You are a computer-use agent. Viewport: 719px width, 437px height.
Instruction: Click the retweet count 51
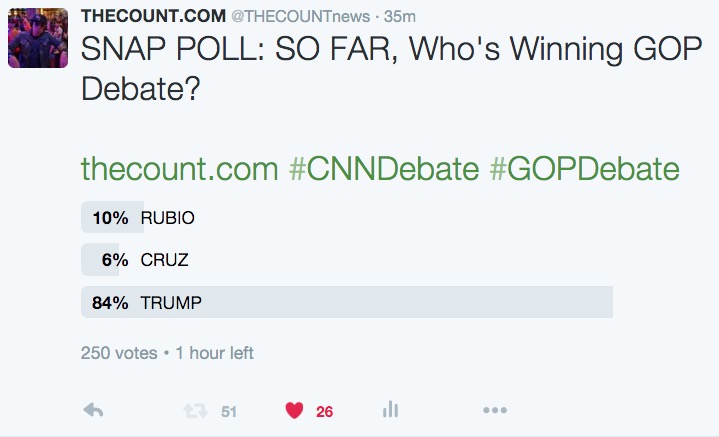pyautogui.click(x=228, y=411)
